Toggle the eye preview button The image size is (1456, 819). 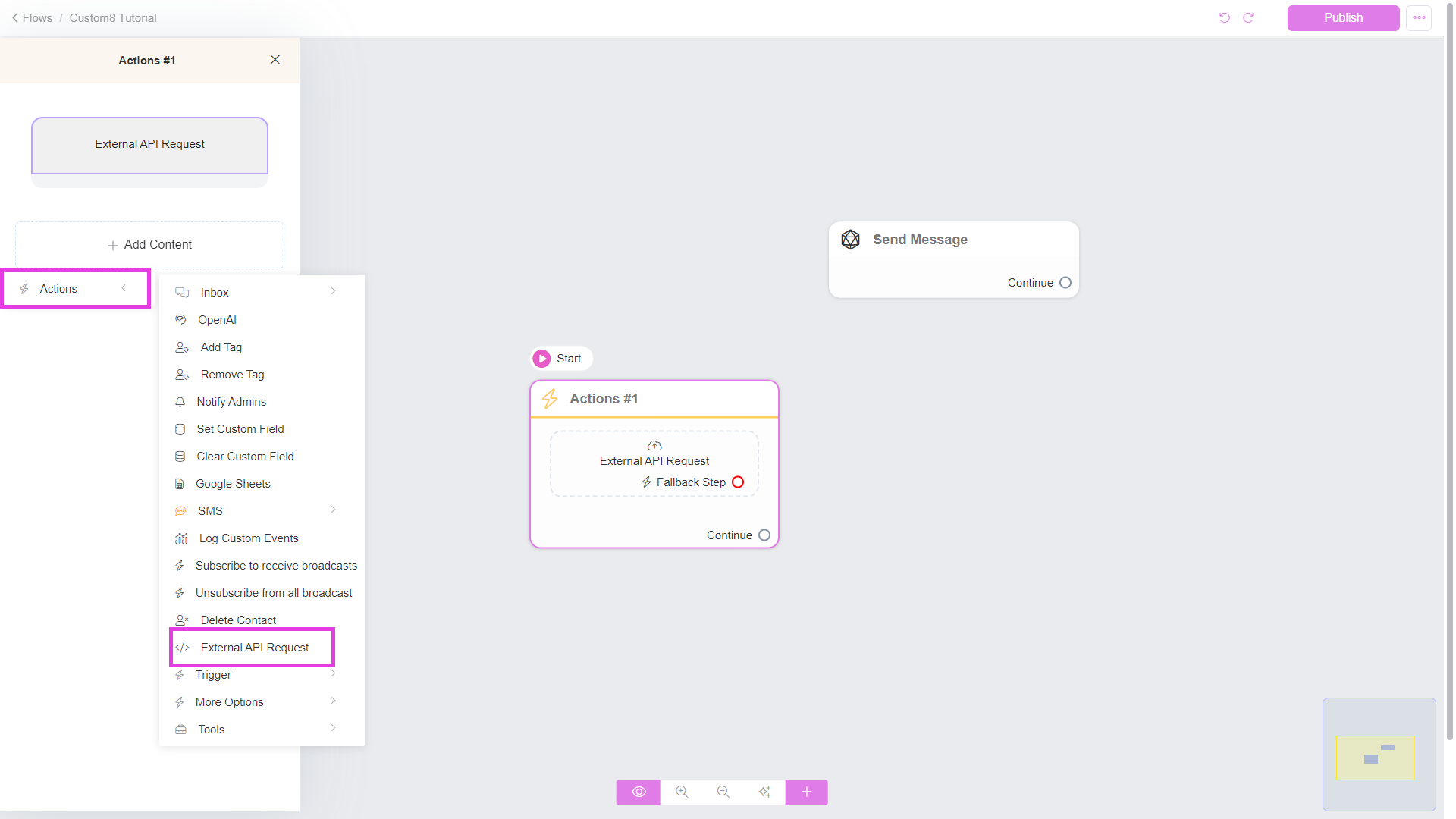pos(639,792)
